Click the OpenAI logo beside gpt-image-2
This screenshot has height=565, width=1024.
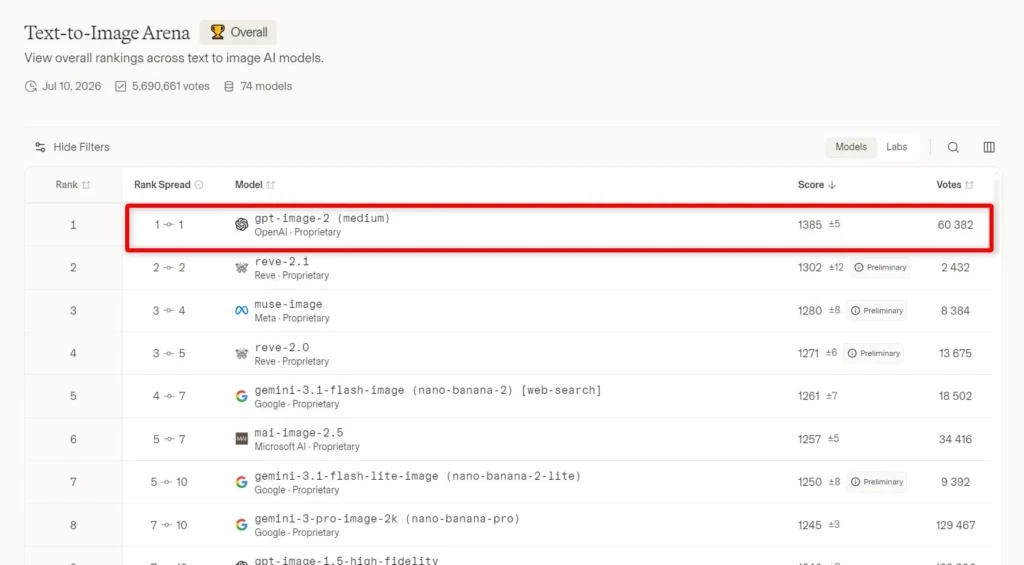point(242,225)
